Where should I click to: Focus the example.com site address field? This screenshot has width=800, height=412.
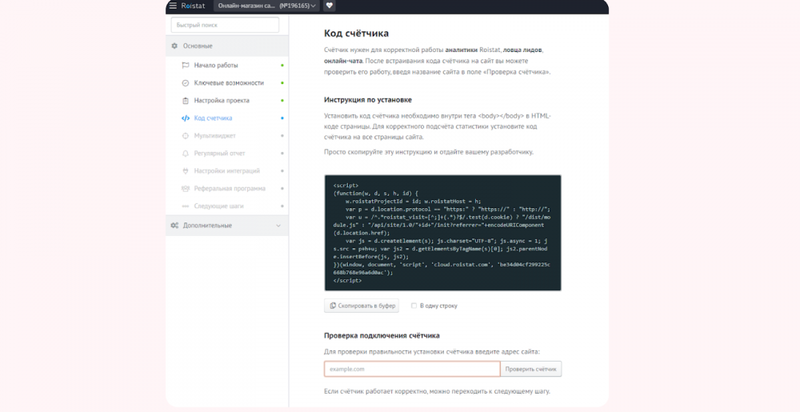(412, 369)
